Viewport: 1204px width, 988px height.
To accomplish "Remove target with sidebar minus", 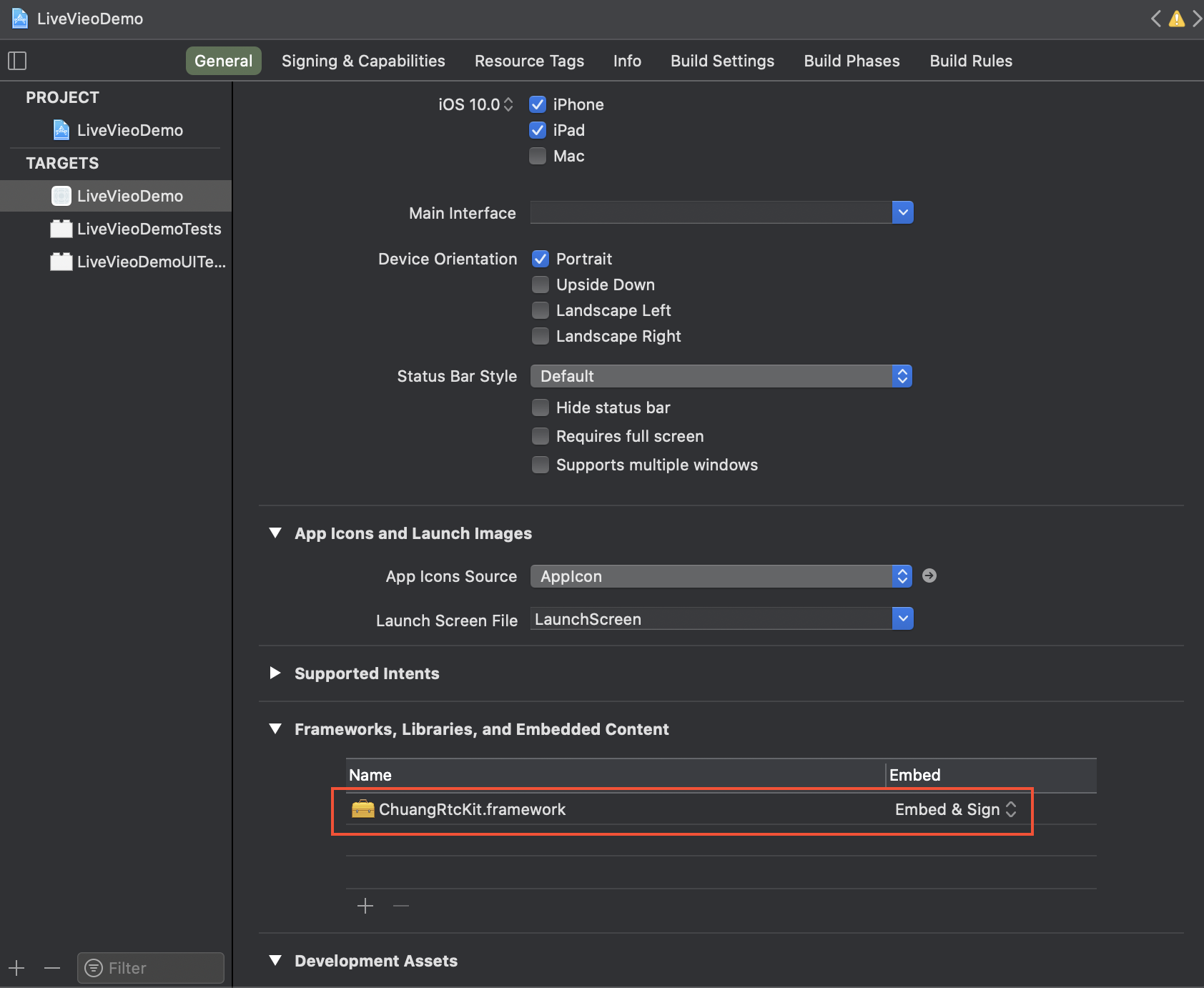I will [x=52, y=968].
